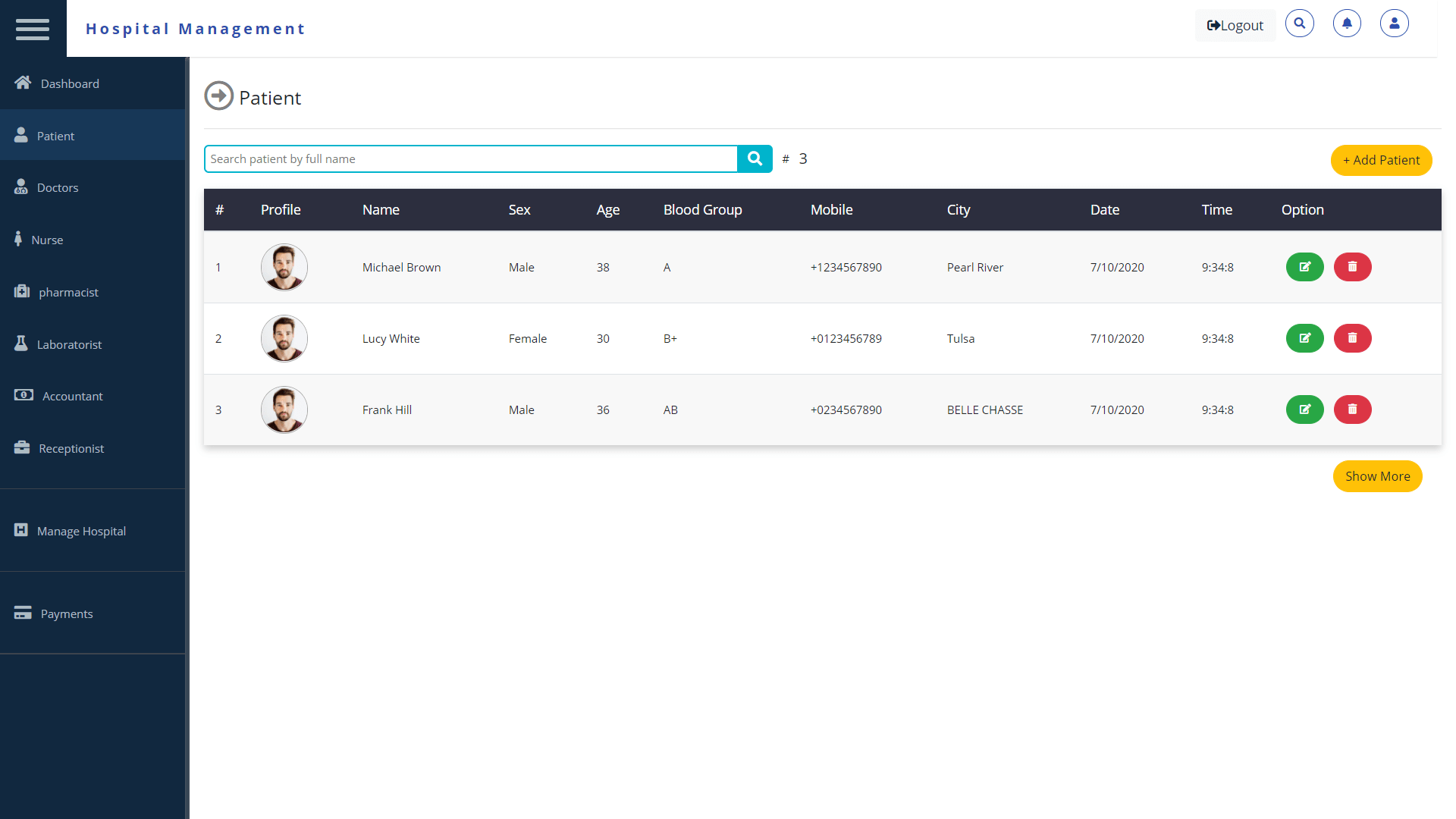
Task: Toggle the sidebar with the hamburger menu
Action: (x=33, y=29)
